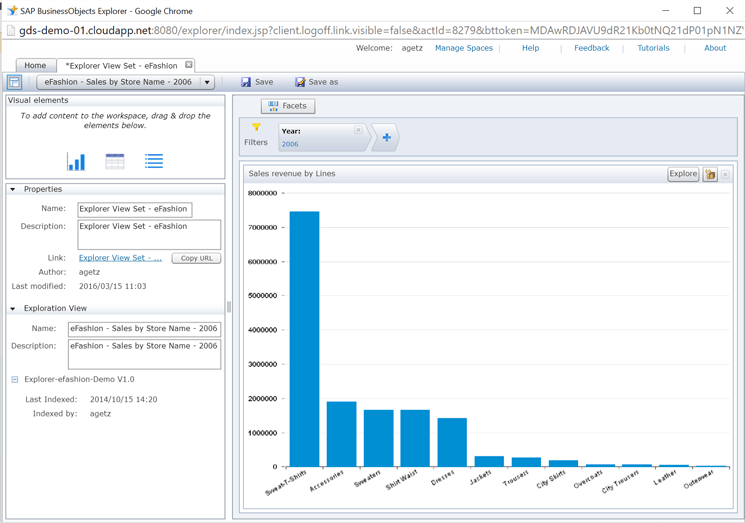Click the Explore button on chart

[683, 174]
